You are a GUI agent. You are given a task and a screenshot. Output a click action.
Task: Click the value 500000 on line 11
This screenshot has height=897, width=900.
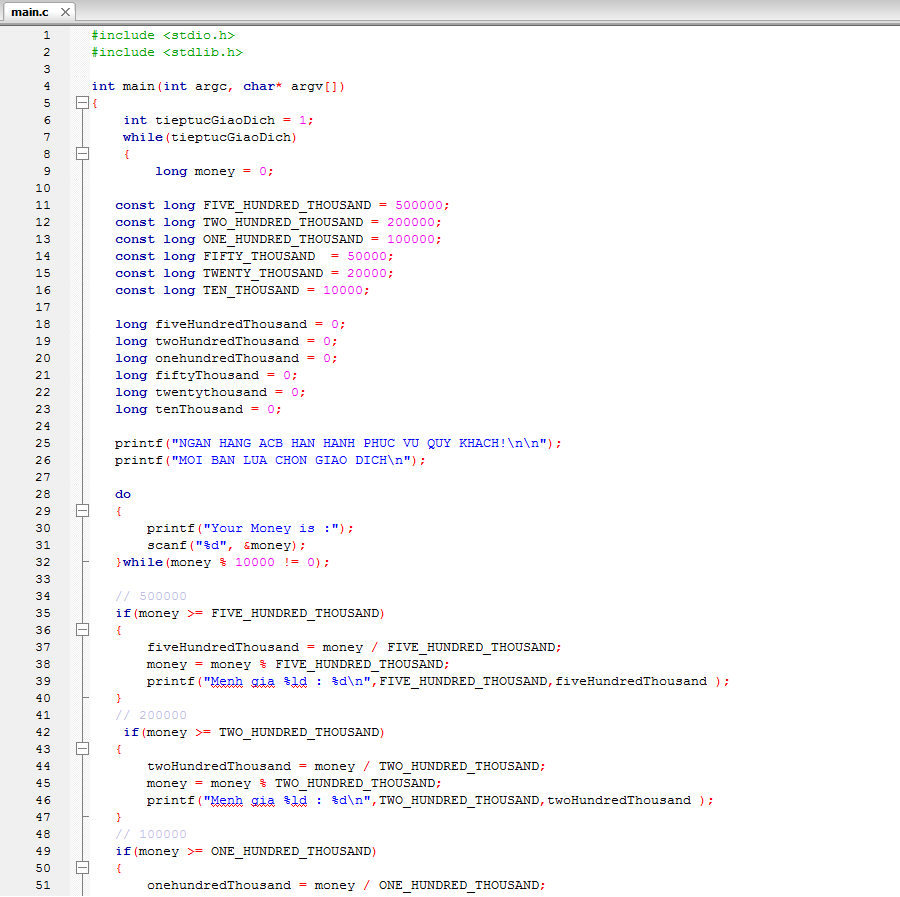pos(419,205)
